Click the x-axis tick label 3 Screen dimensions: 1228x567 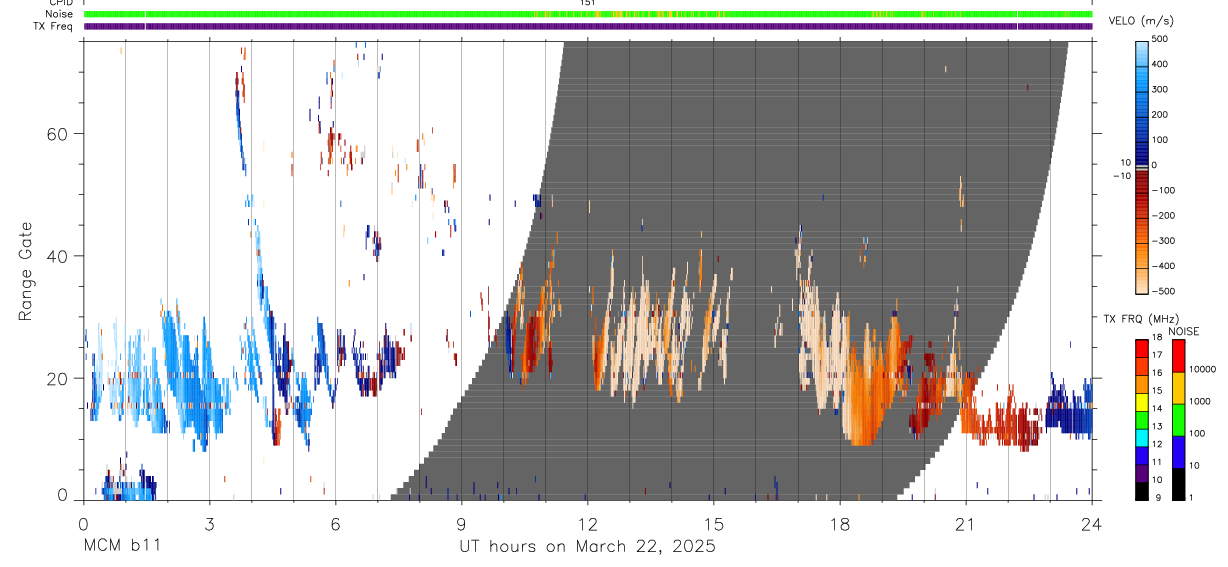(x=209, y=523)
